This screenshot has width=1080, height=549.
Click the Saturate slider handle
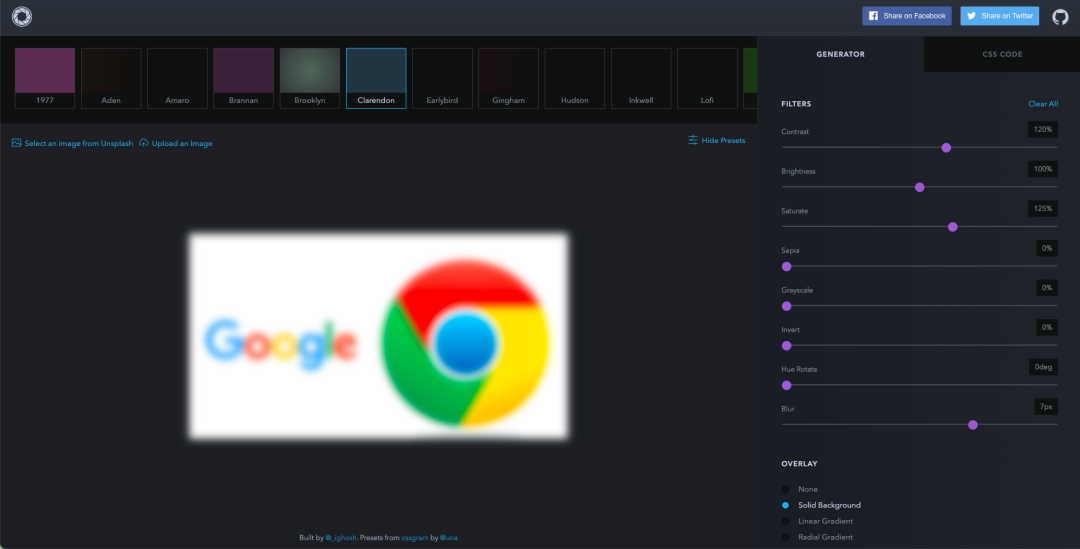pos(953,227)
